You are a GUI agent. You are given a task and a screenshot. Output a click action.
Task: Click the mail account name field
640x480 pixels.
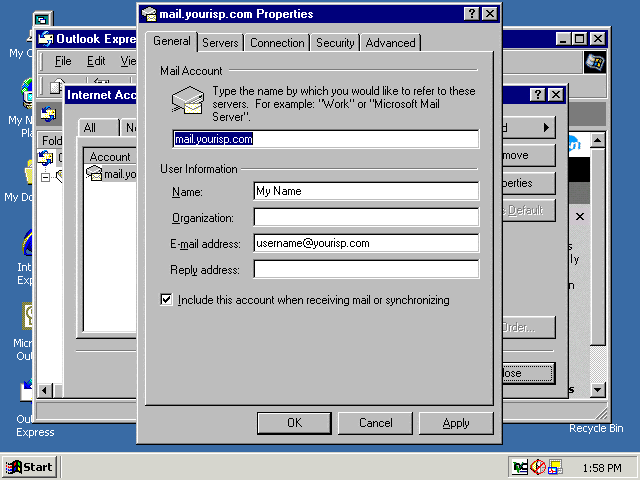point(326,139)
